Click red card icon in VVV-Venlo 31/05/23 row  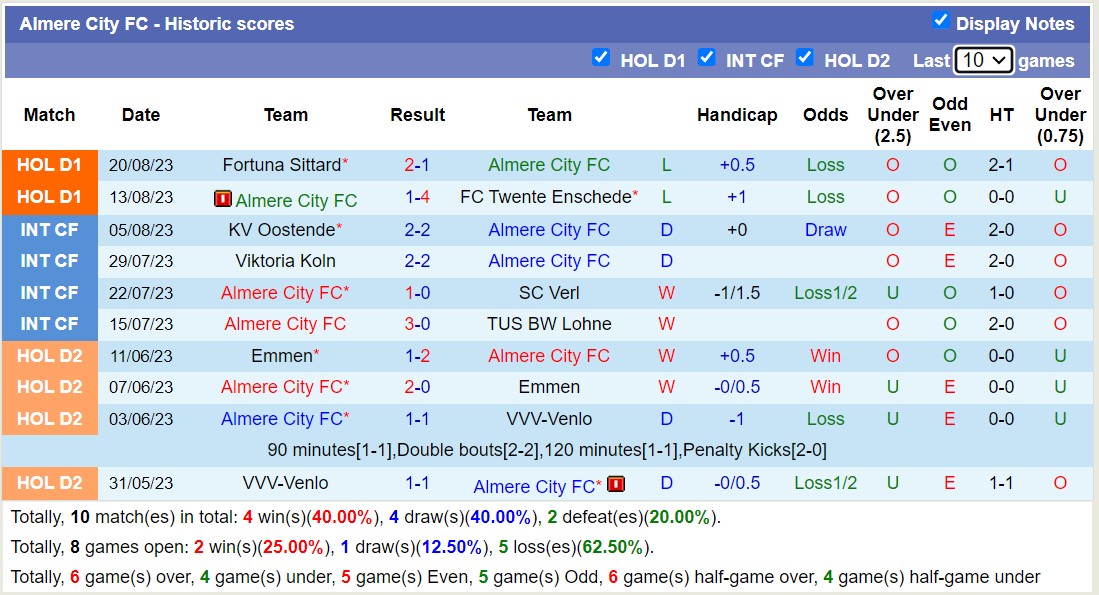(616, 485)
